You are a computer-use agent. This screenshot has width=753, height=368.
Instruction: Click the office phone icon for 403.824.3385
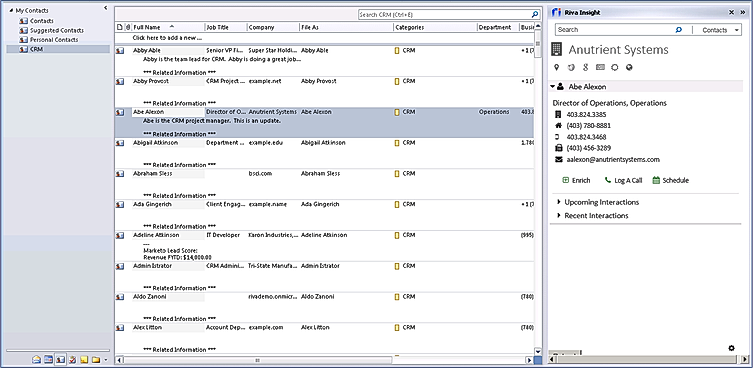point(558,114)
